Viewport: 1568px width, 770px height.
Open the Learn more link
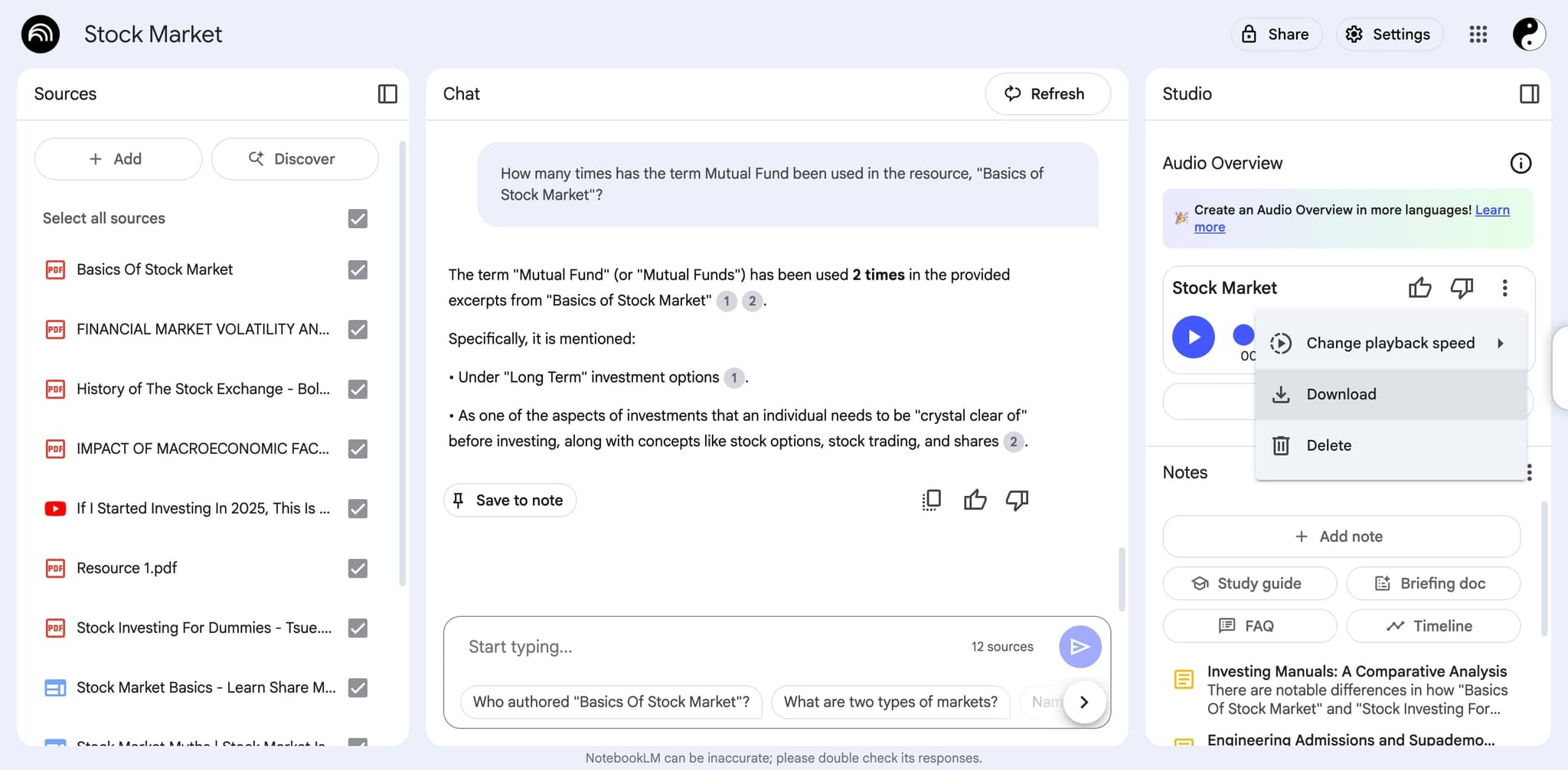pyautogui.click(x=1492, y=210)
